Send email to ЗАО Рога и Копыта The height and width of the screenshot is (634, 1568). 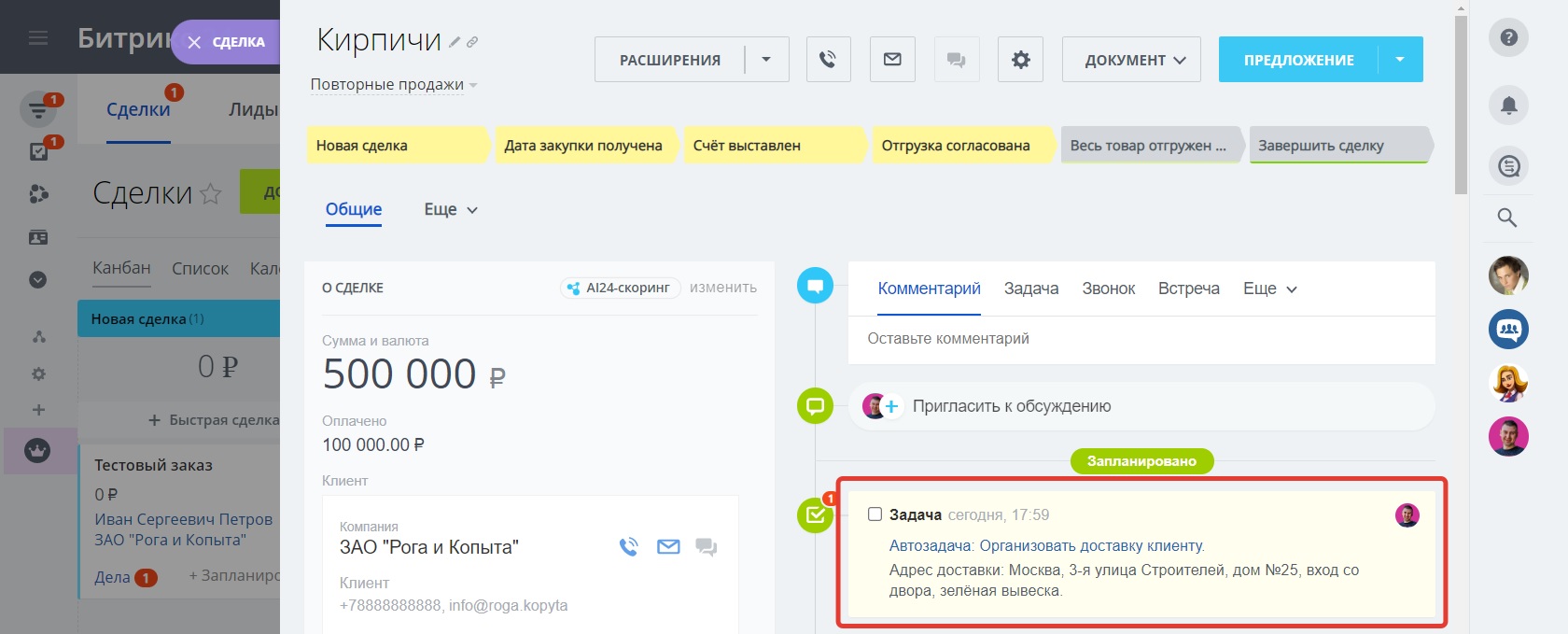[668, 547]
